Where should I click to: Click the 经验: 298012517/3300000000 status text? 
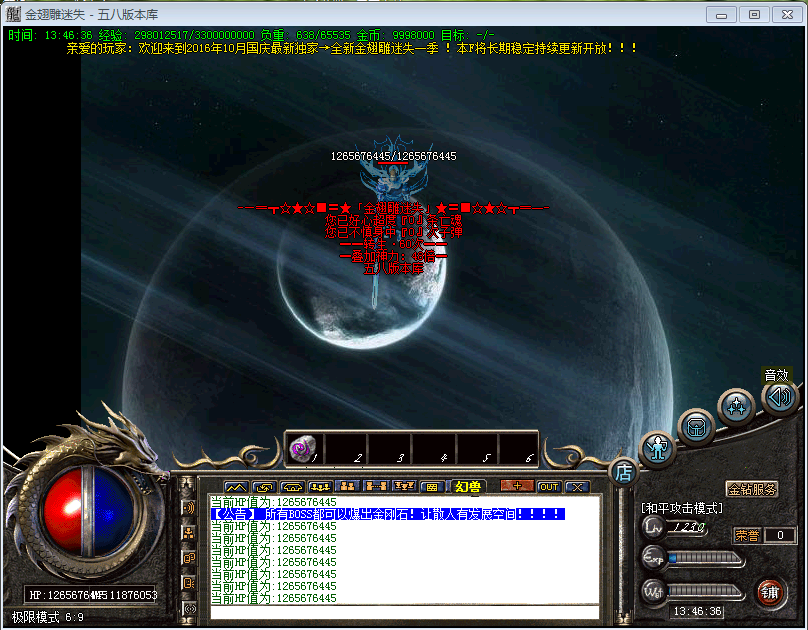(x=176, y=35)
